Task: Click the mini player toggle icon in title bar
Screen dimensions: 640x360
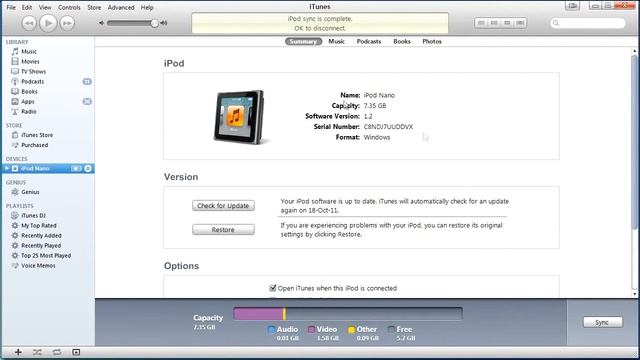Action: click(x=573, y=6)
